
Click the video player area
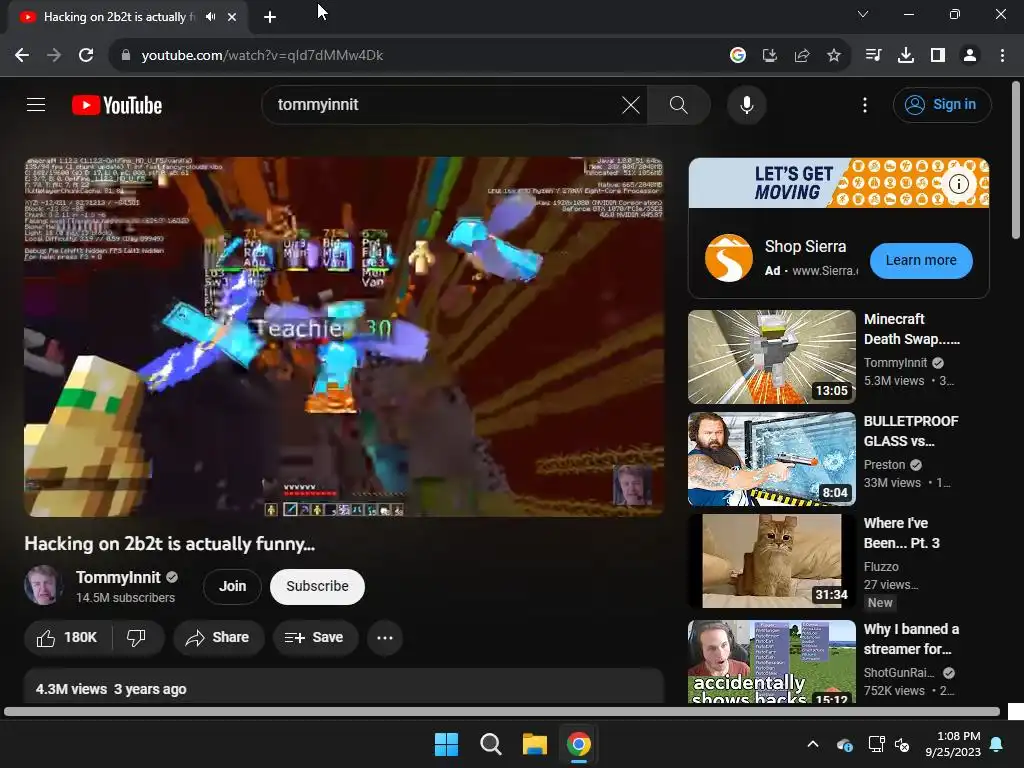click(x=344, y=337)
